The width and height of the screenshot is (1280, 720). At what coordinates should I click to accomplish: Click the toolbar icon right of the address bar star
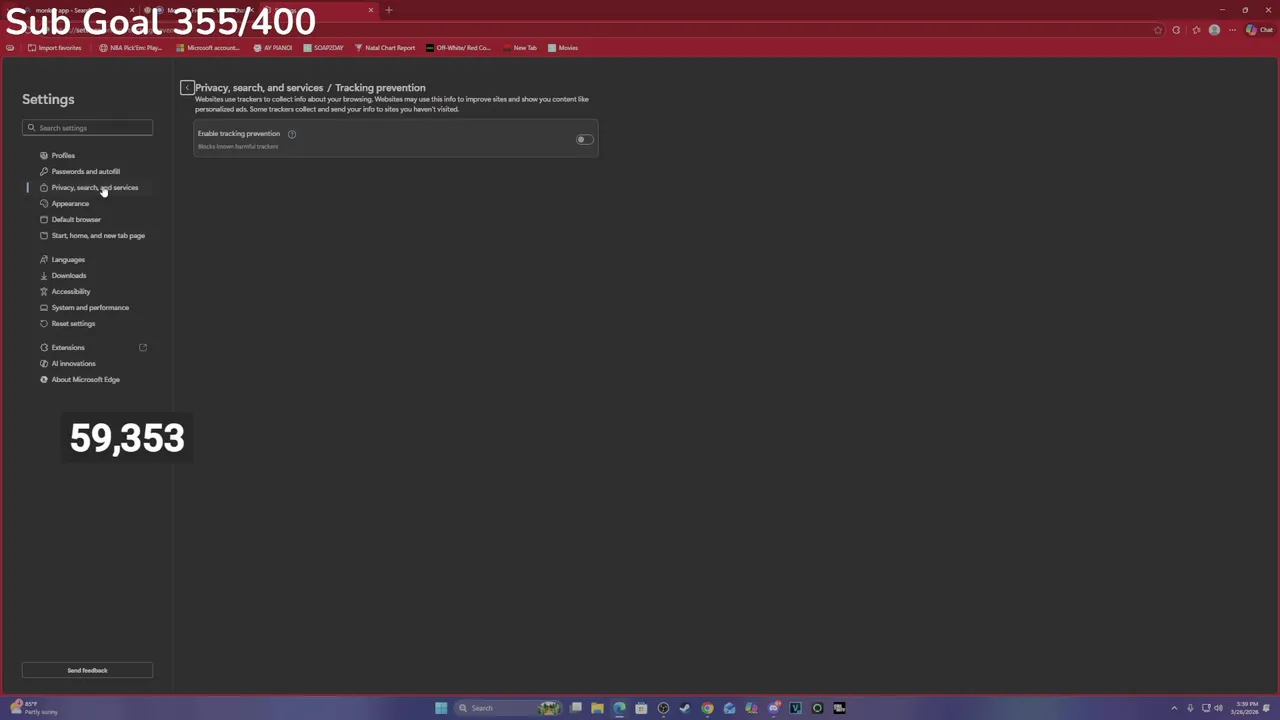point(1176,30)
